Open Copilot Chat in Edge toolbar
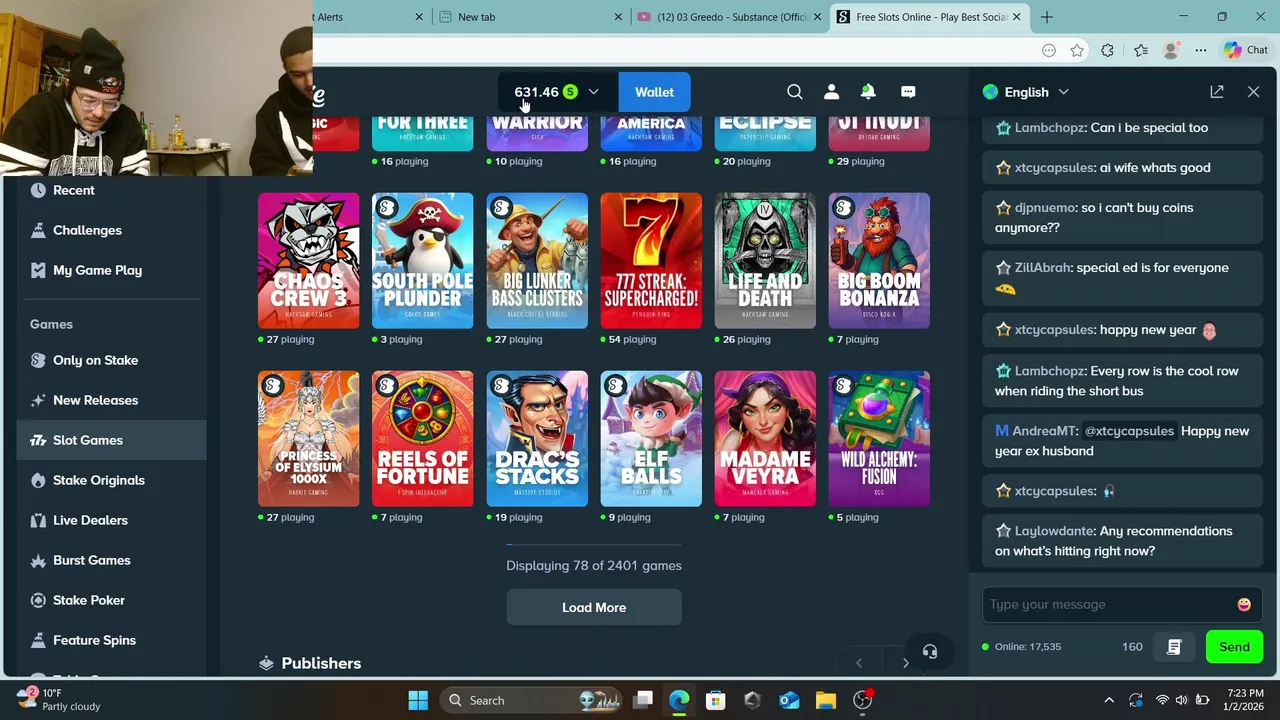The width and height of the screenshot is (1280, 720). coord(1245,50)
